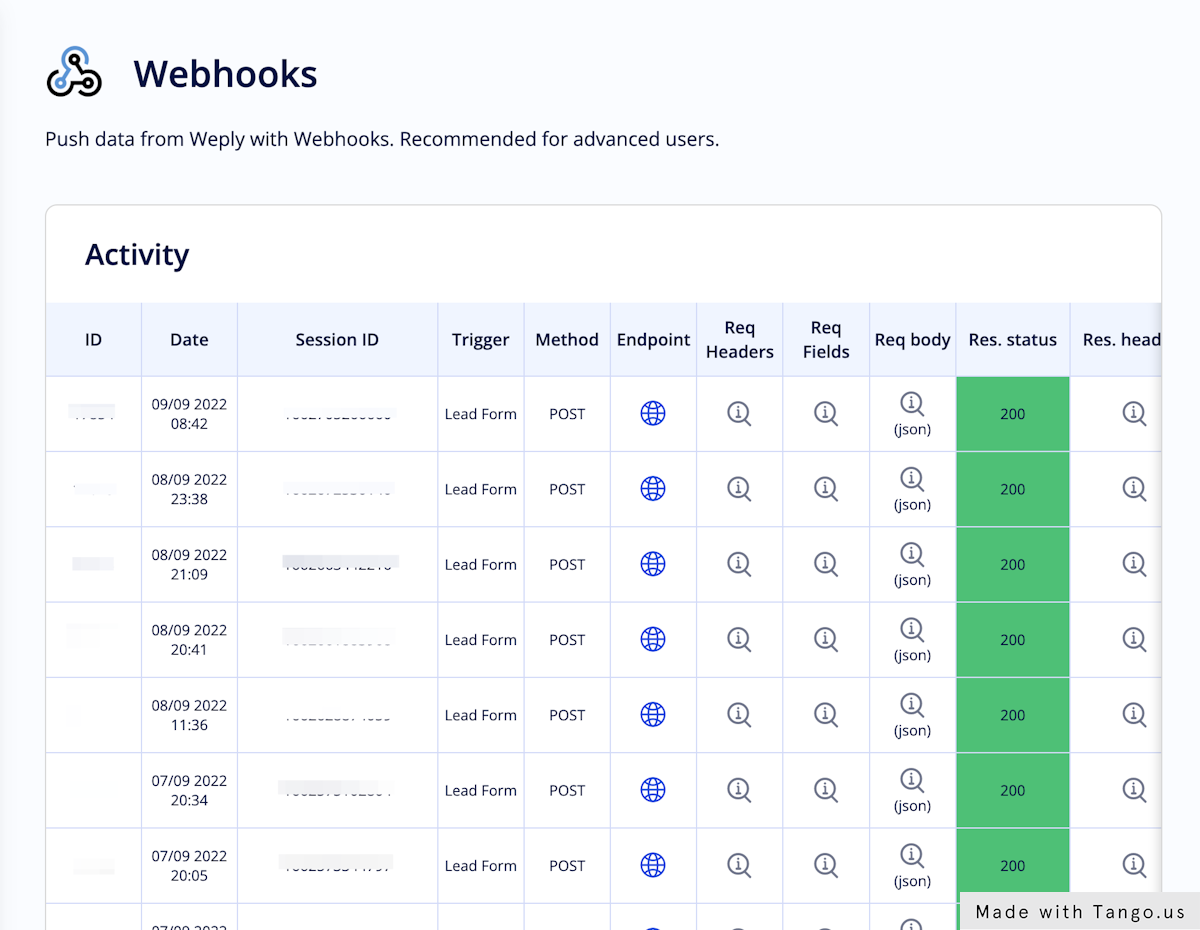Screen dimensions: 1200x930
Task: Show Req body json for 07/09 2022 20:34 row
Action: point(912,780)
